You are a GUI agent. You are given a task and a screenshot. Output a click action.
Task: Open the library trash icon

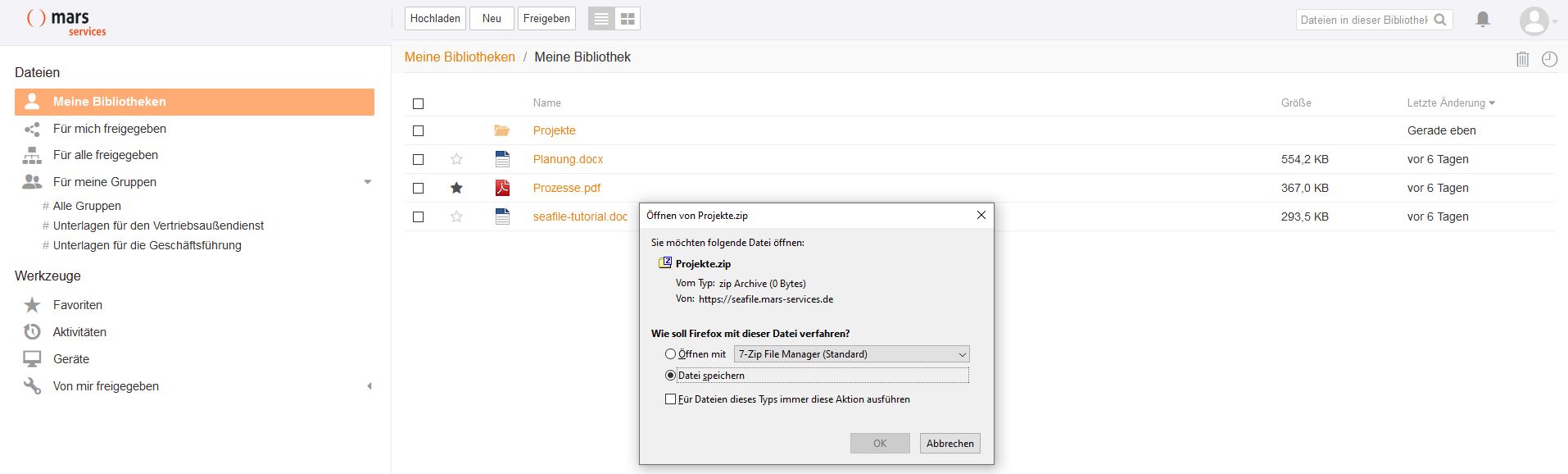tap(1522, 59)
